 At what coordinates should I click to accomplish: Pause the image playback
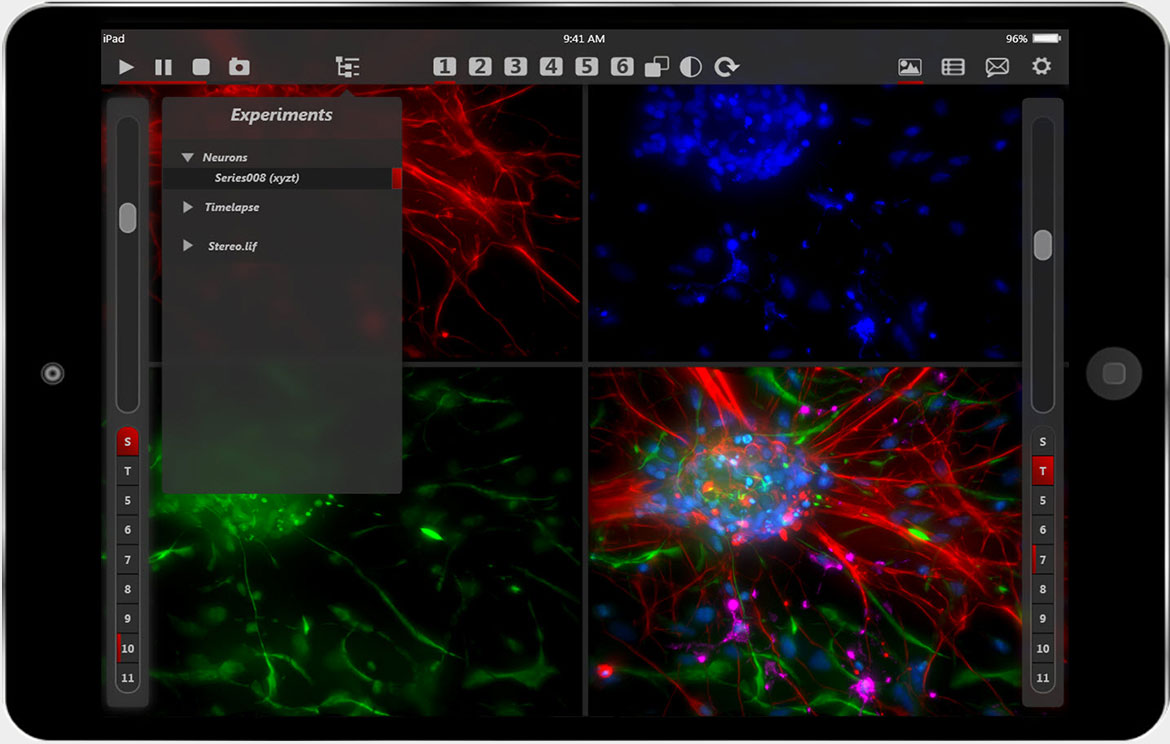click(163, 67)
